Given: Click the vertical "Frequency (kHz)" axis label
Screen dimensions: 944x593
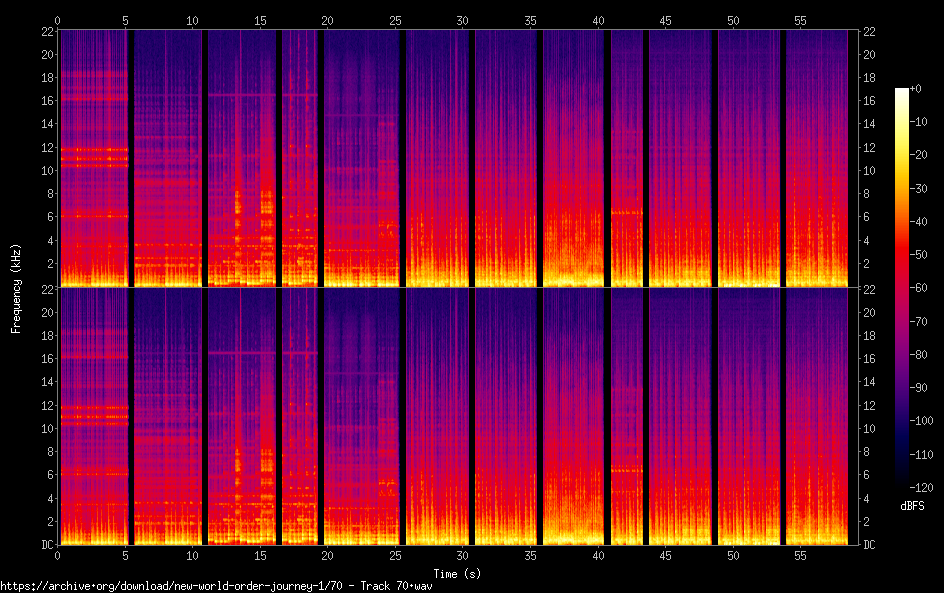Looking at the screenshot, I should coord(16,287).
